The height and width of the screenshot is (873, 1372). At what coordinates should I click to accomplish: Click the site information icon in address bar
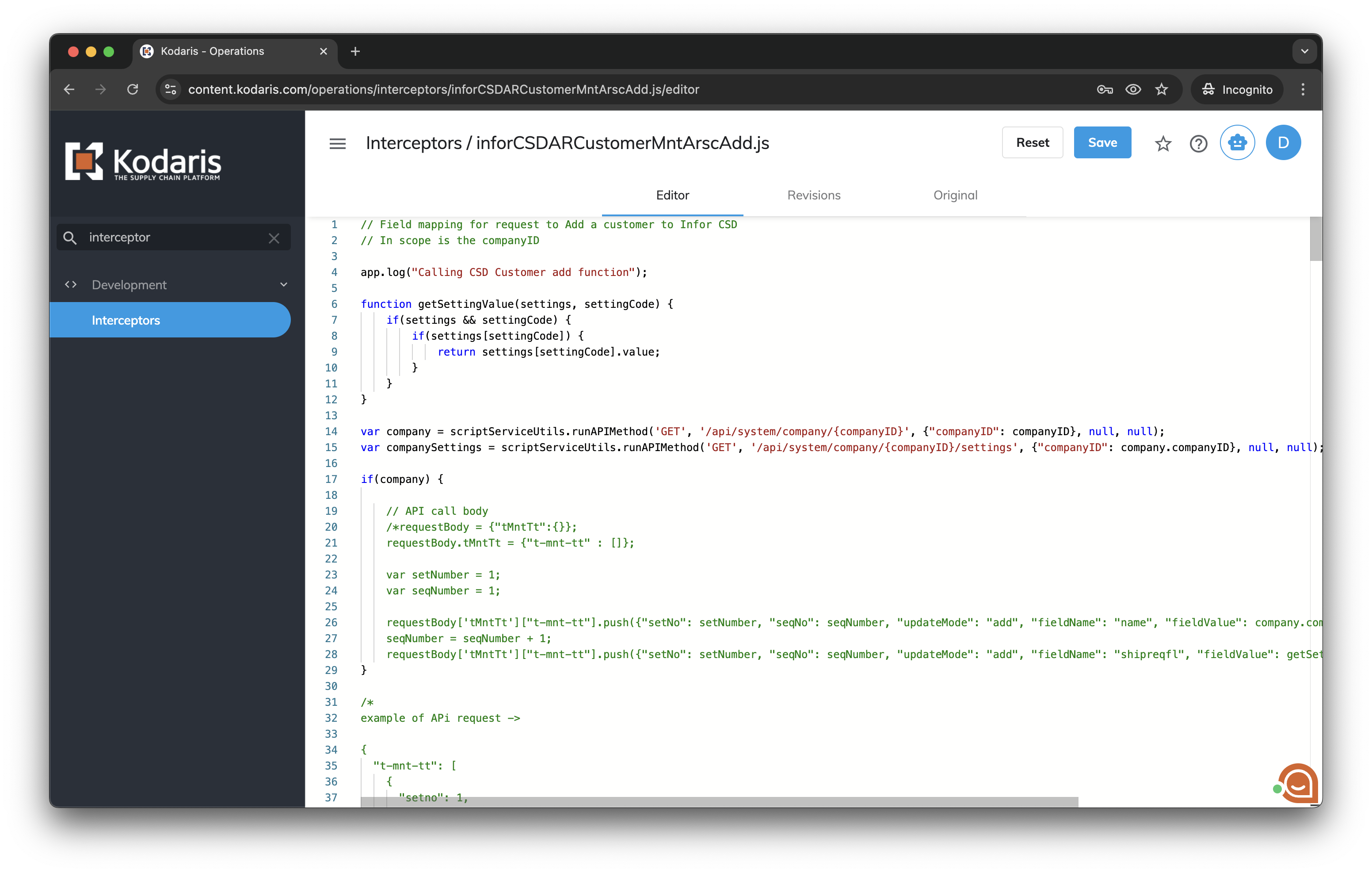point(170,89)
